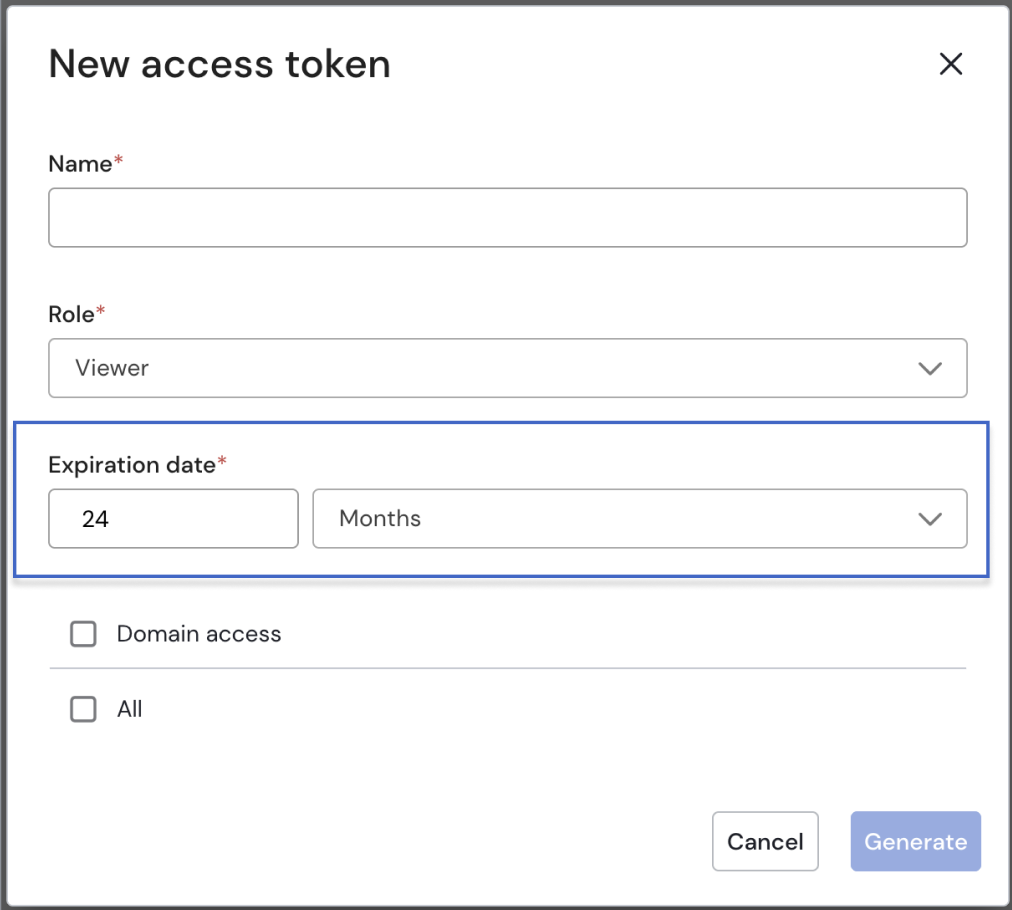Click the "Expiration date" field label
1012x910 pixels.
pos(131,465)
